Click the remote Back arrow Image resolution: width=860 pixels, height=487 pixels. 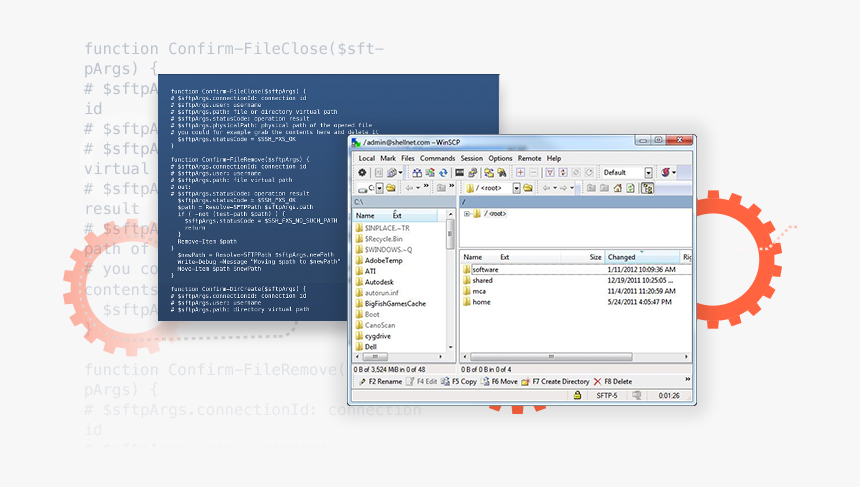click(x=546, y=188)
